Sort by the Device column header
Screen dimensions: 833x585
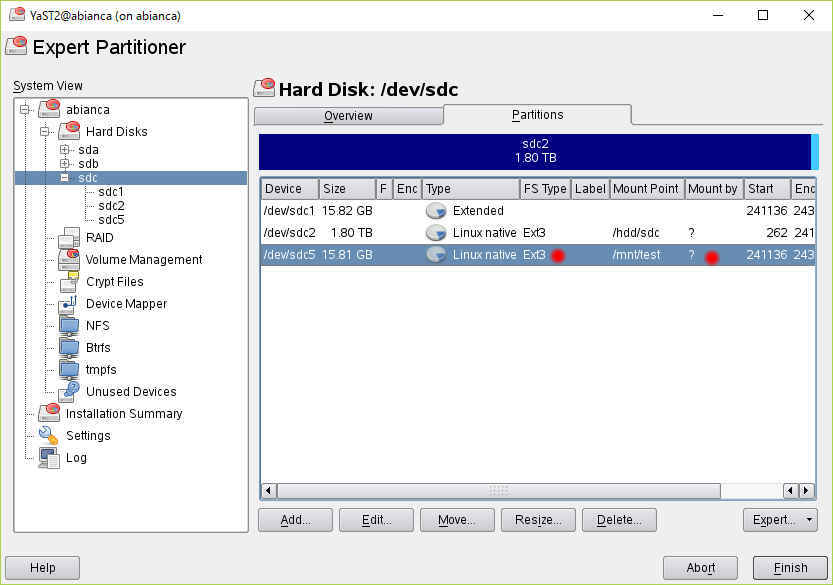click(x=290, y=189)
